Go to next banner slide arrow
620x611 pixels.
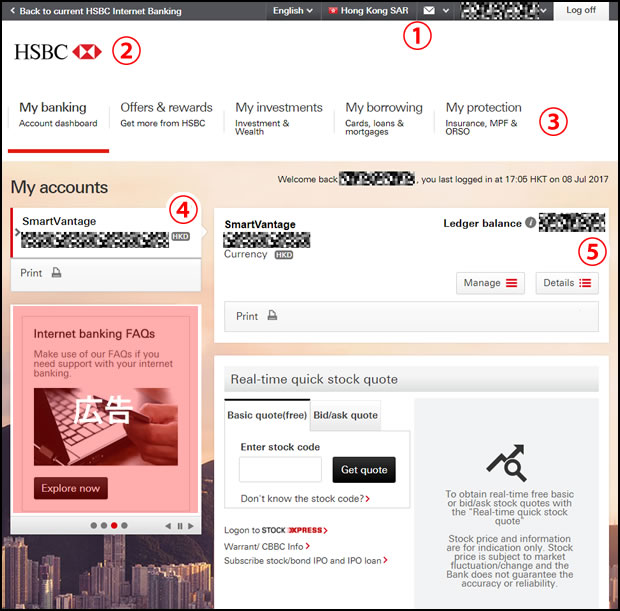coord(191,526)
